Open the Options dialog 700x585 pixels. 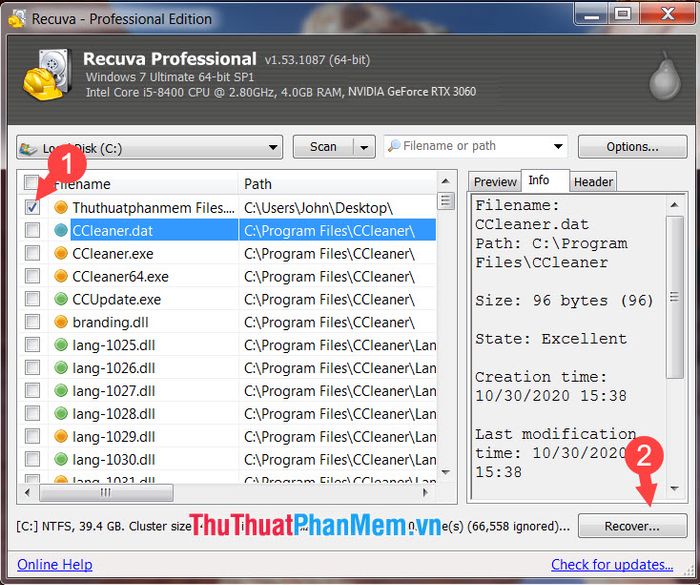[x=632, y=147]
